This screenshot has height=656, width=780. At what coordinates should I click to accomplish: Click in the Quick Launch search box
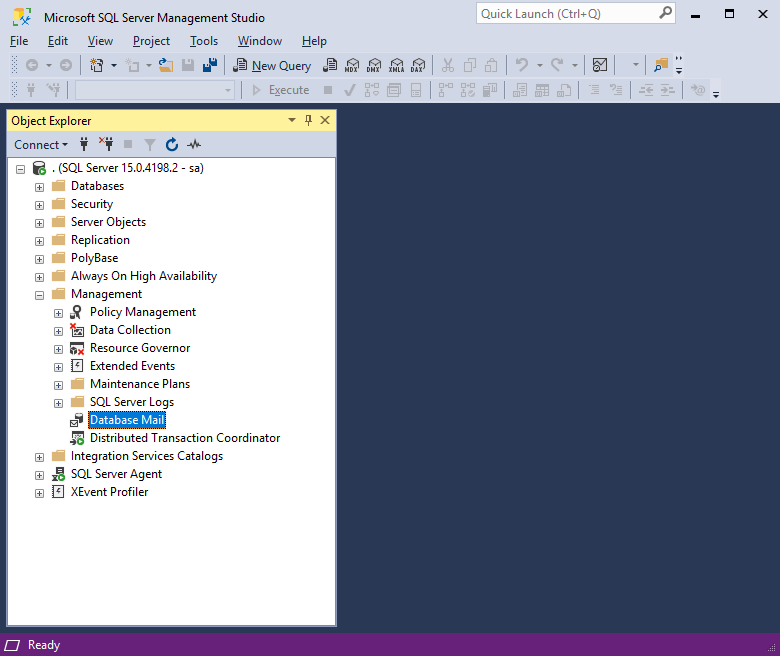click(x=576, y=14)
